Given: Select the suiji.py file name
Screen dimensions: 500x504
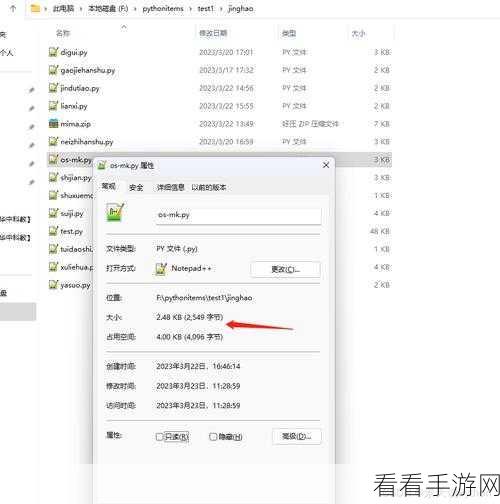Looking at the screenshot, I should [72, 214].
